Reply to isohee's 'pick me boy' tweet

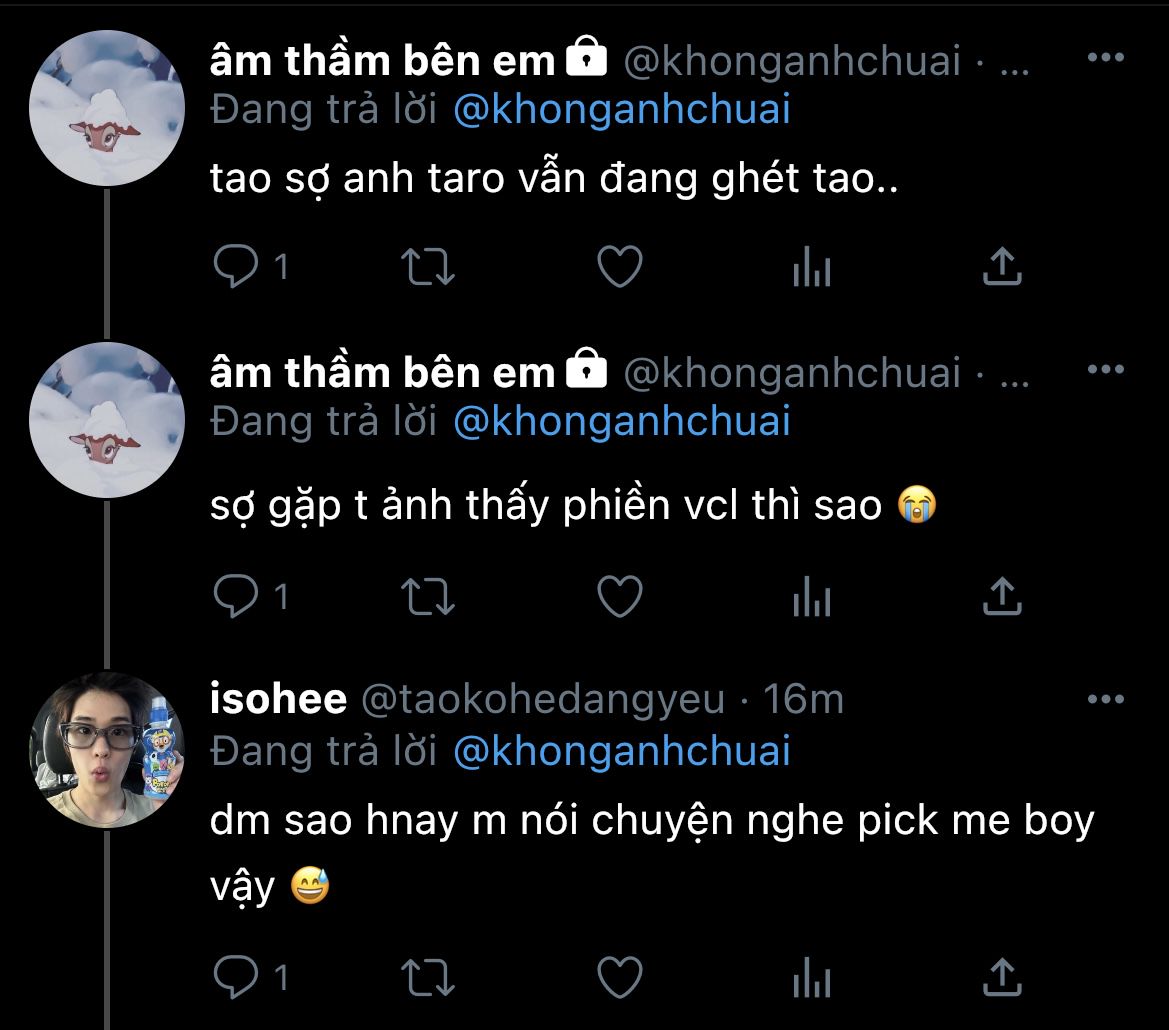click(237, 977)
